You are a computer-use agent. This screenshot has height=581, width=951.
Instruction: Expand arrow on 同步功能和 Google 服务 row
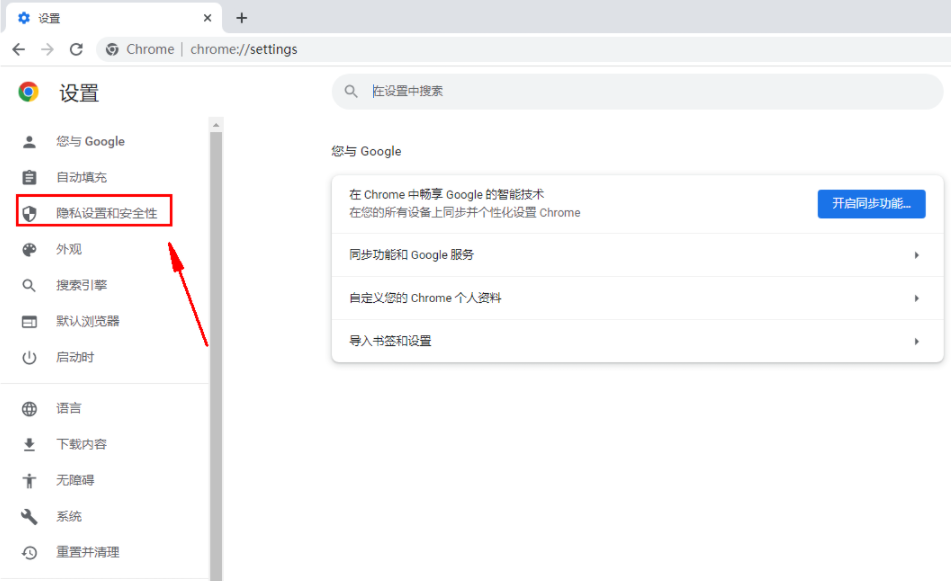916,255
